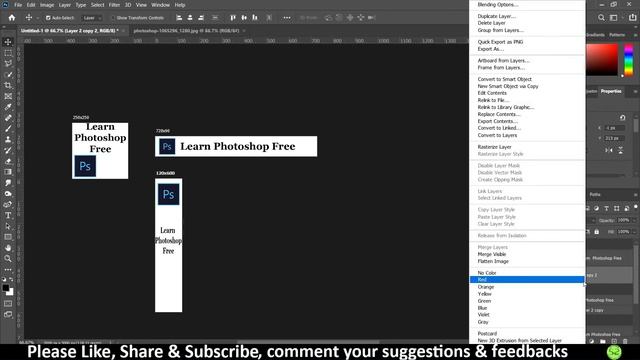
Task: Pick the Quick Selection tool
Action: pyautogui.click(x=8, y=75)
